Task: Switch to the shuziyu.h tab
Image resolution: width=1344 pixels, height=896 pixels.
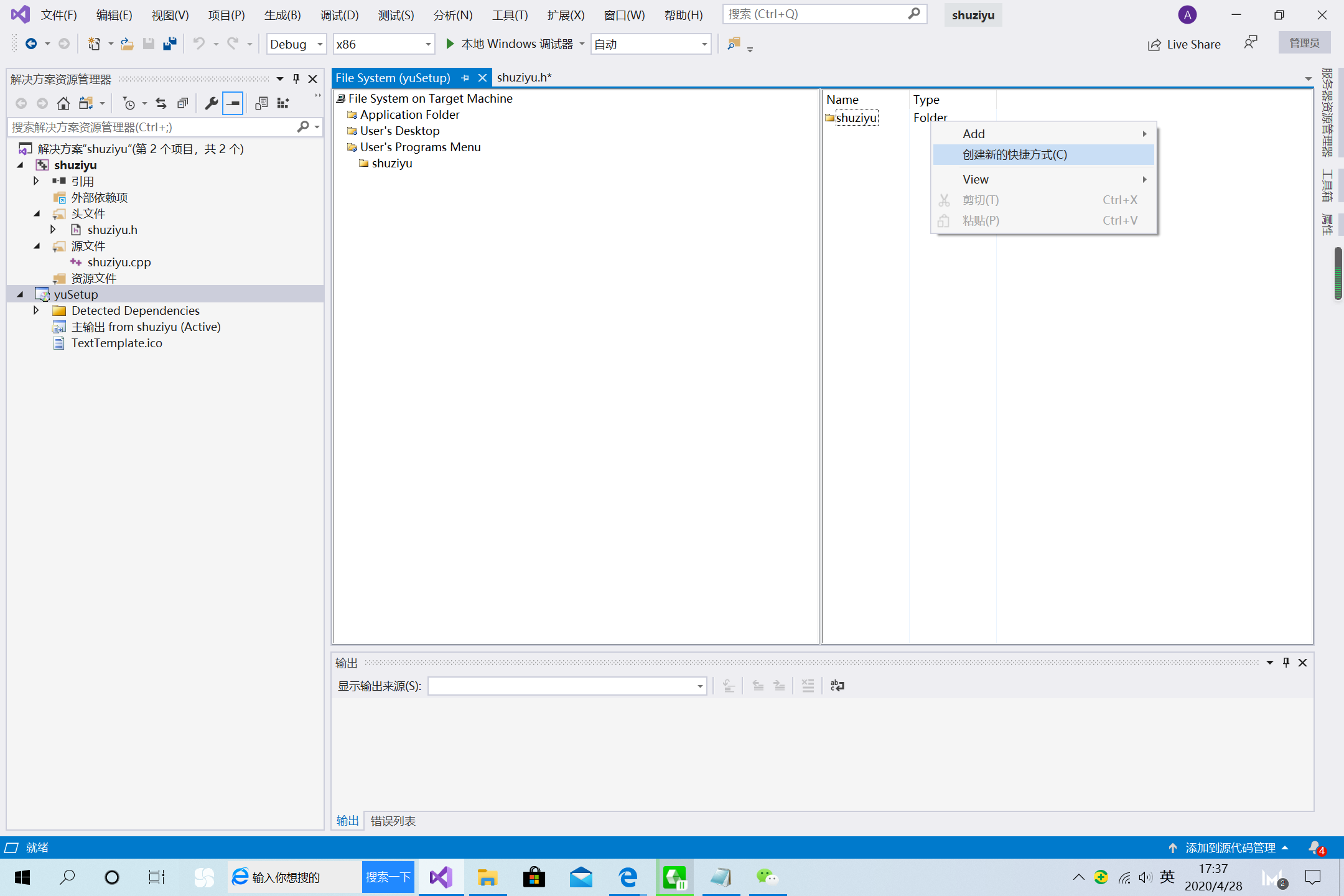Action: pos(524,78)
